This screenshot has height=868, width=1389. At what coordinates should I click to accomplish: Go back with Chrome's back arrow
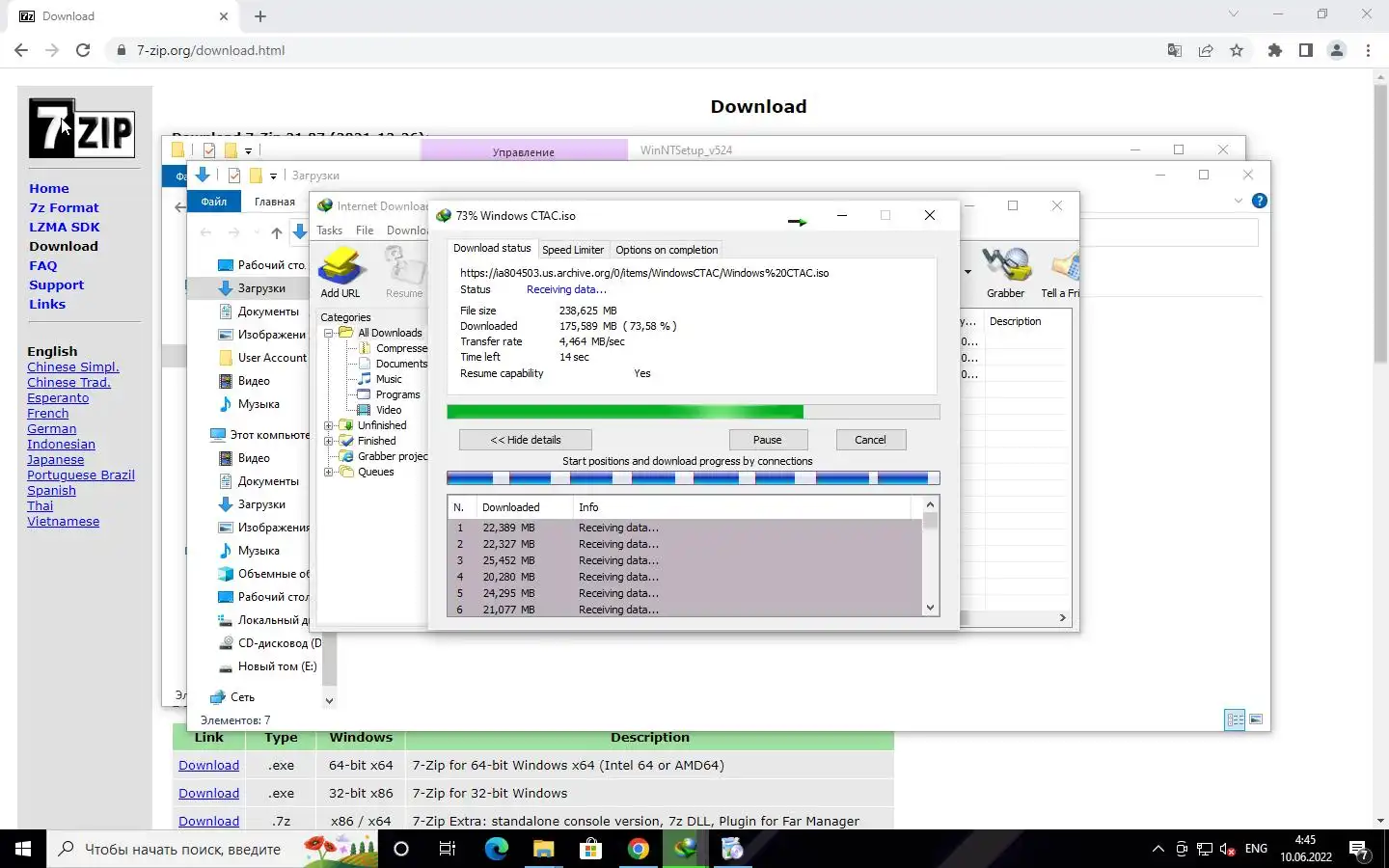[21, 50]
